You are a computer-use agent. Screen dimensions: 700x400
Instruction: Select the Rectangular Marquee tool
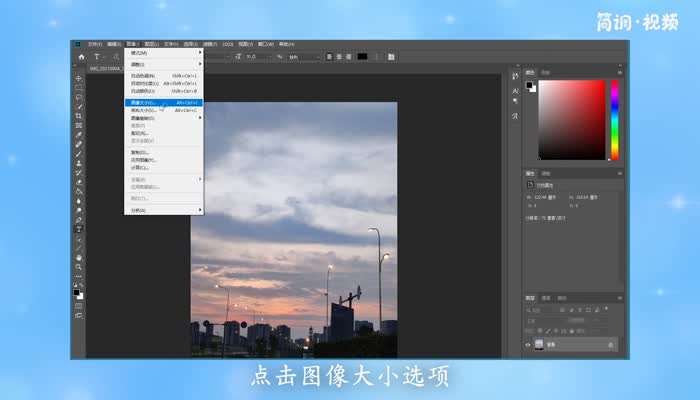pyautogui.click(x=79, y=87)
